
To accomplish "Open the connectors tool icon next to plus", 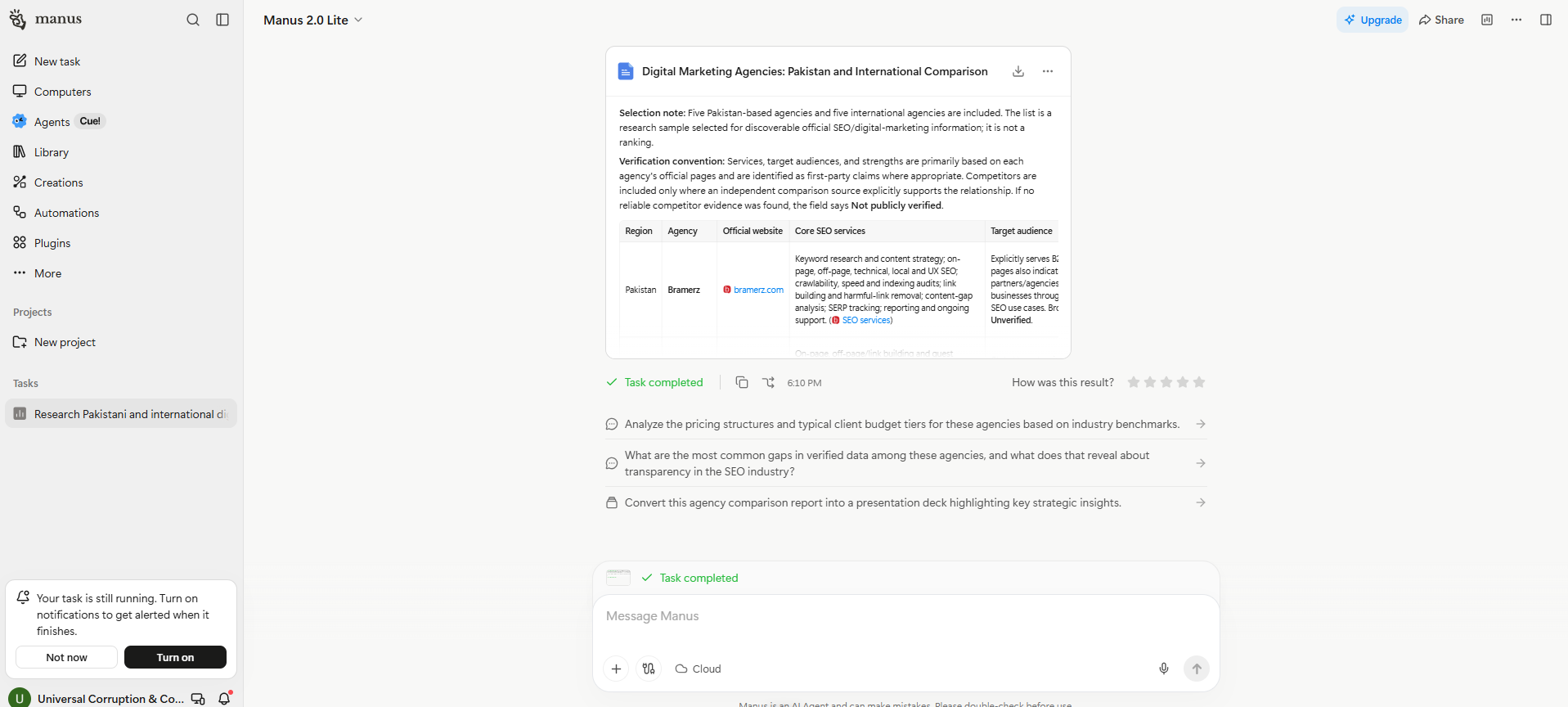I will pyautogui.click(x=649, y=669).
